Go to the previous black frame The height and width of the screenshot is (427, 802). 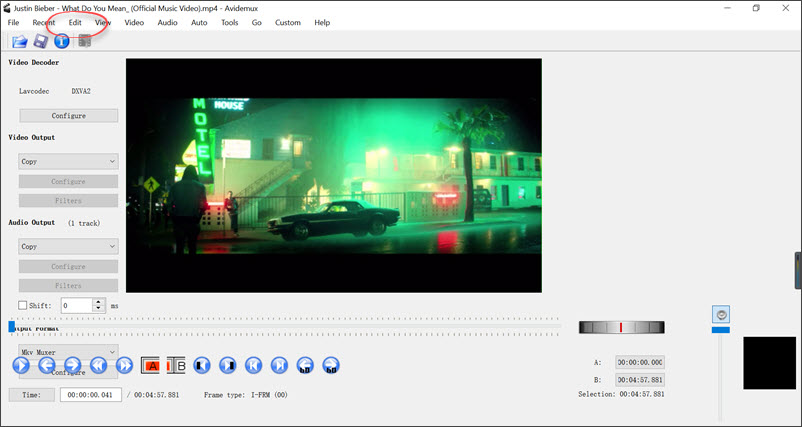[x=202, y=365]
